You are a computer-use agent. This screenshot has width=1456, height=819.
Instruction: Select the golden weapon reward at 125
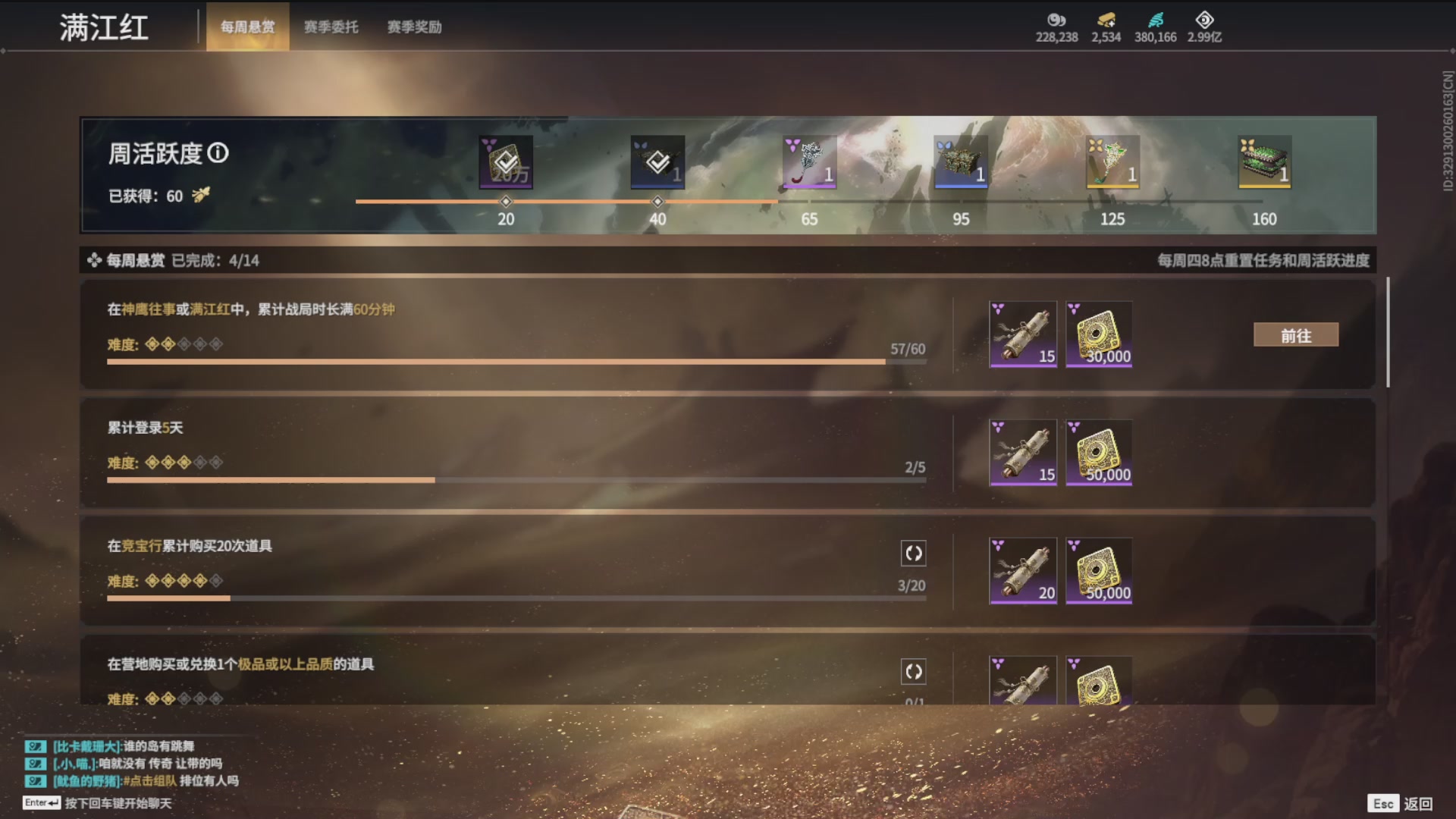pos(1112,162)
